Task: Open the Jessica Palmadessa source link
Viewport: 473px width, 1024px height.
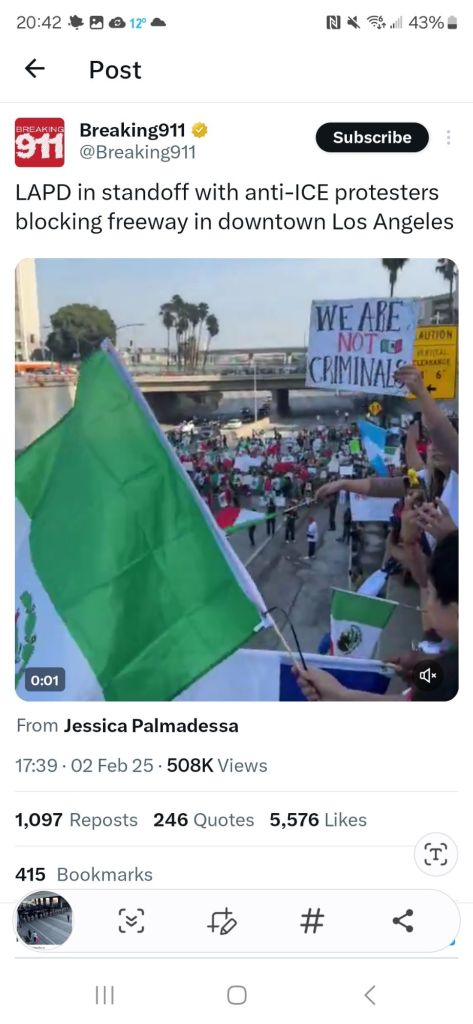Action: (151, 726)
